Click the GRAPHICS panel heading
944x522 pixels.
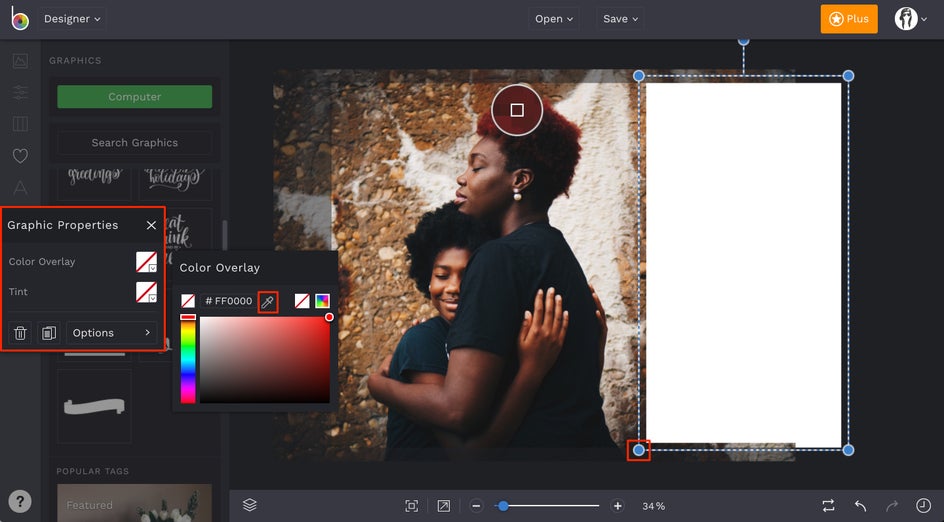tap(75, 60)
